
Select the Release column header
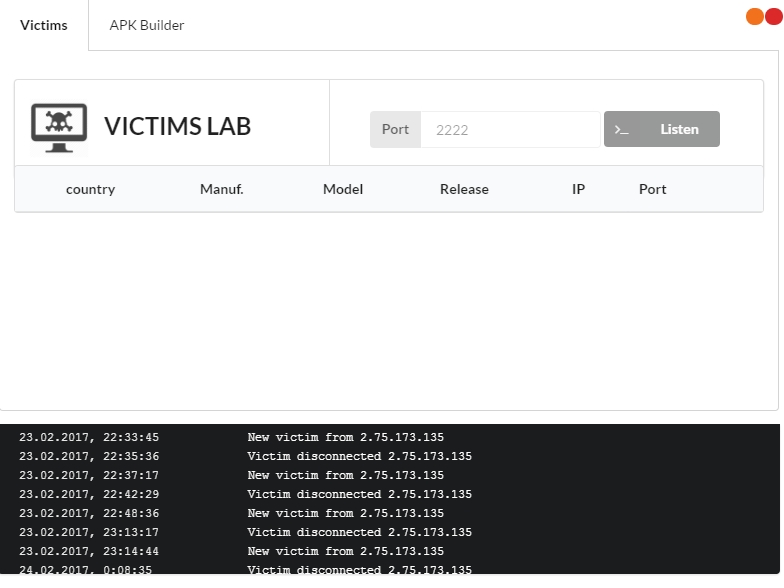click(464, 189)
